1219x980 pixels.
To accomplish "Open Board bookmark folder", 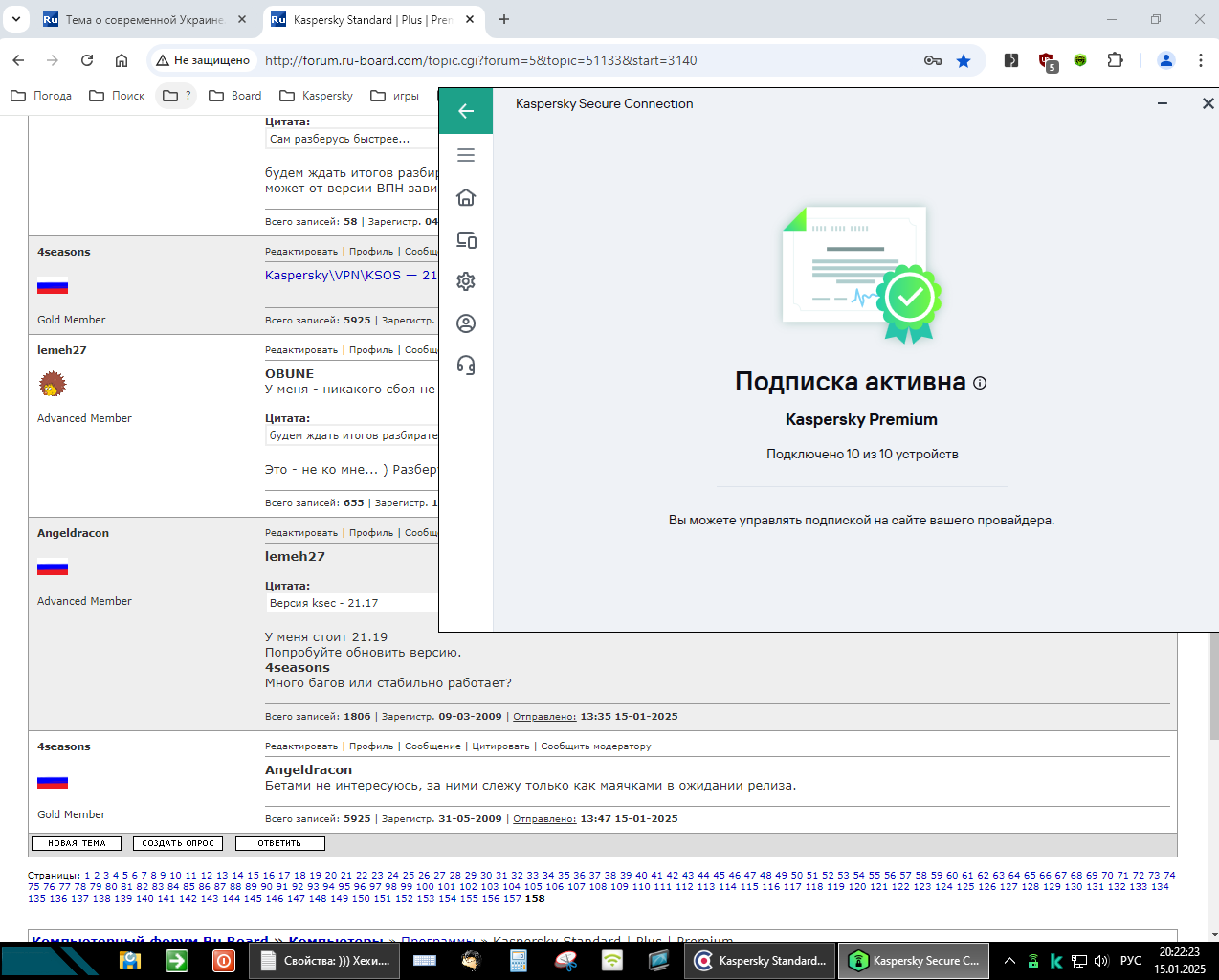I will pos(235,96).
